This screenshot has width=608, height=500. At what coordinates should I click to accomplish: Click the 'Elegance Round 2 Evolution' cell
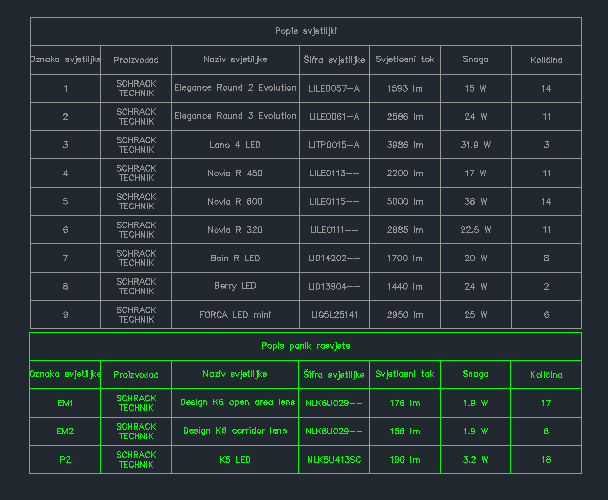coord(235,88)
